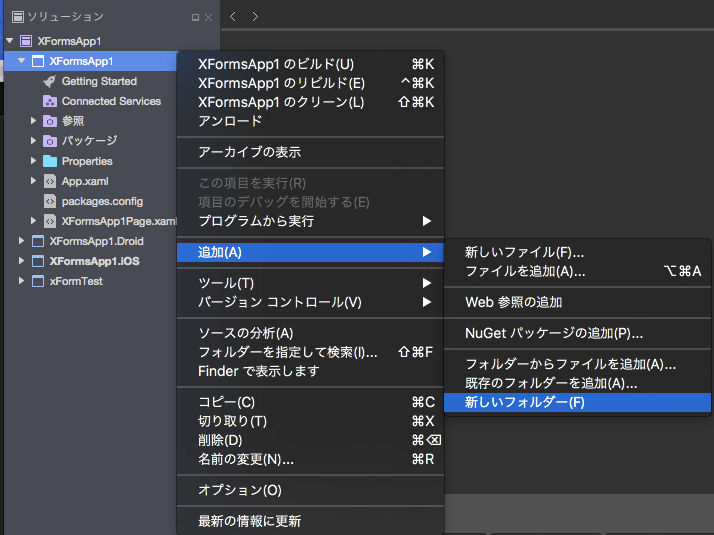Click the Properties folder icon
Viewport: 714px width, 535px height.
coord(50,161)
